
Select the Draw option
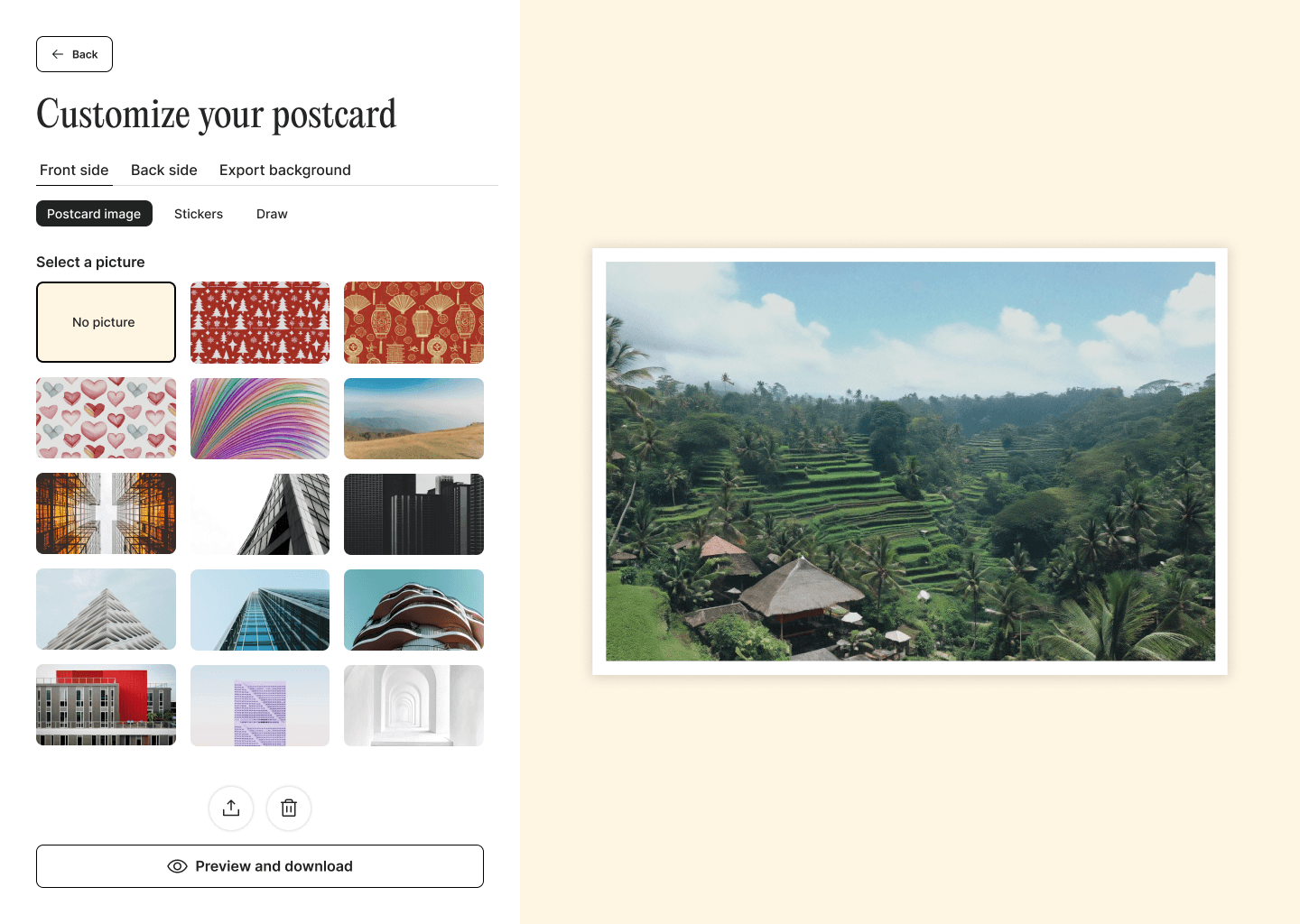tap(272, 214)
